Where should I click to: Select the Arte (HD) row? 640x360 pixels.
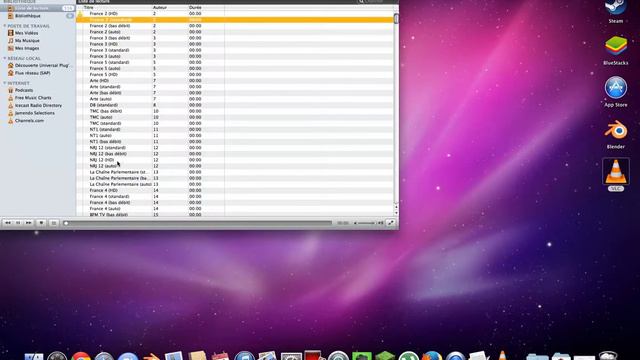click(x=235, y=81)
